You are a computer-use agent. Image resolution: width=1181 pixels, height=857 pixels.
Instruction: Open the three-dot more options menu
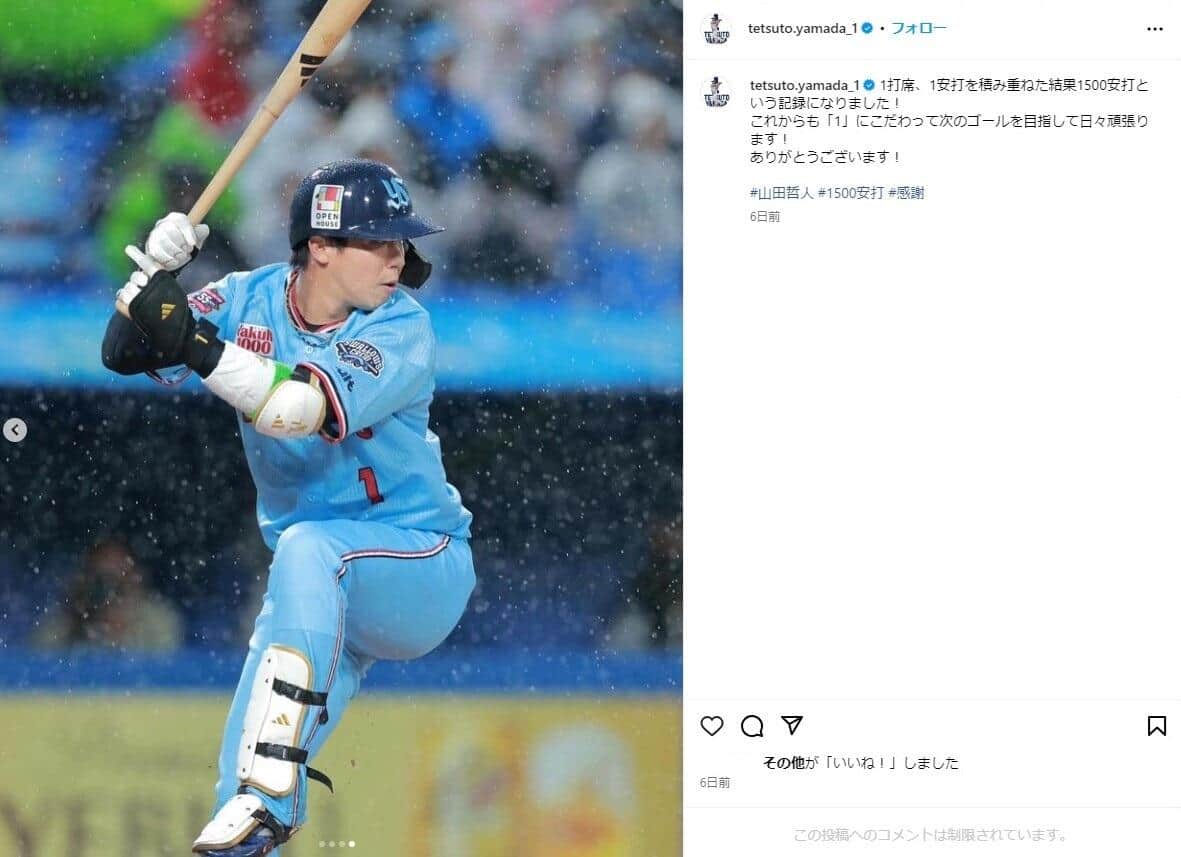(x=1155, y=29)
